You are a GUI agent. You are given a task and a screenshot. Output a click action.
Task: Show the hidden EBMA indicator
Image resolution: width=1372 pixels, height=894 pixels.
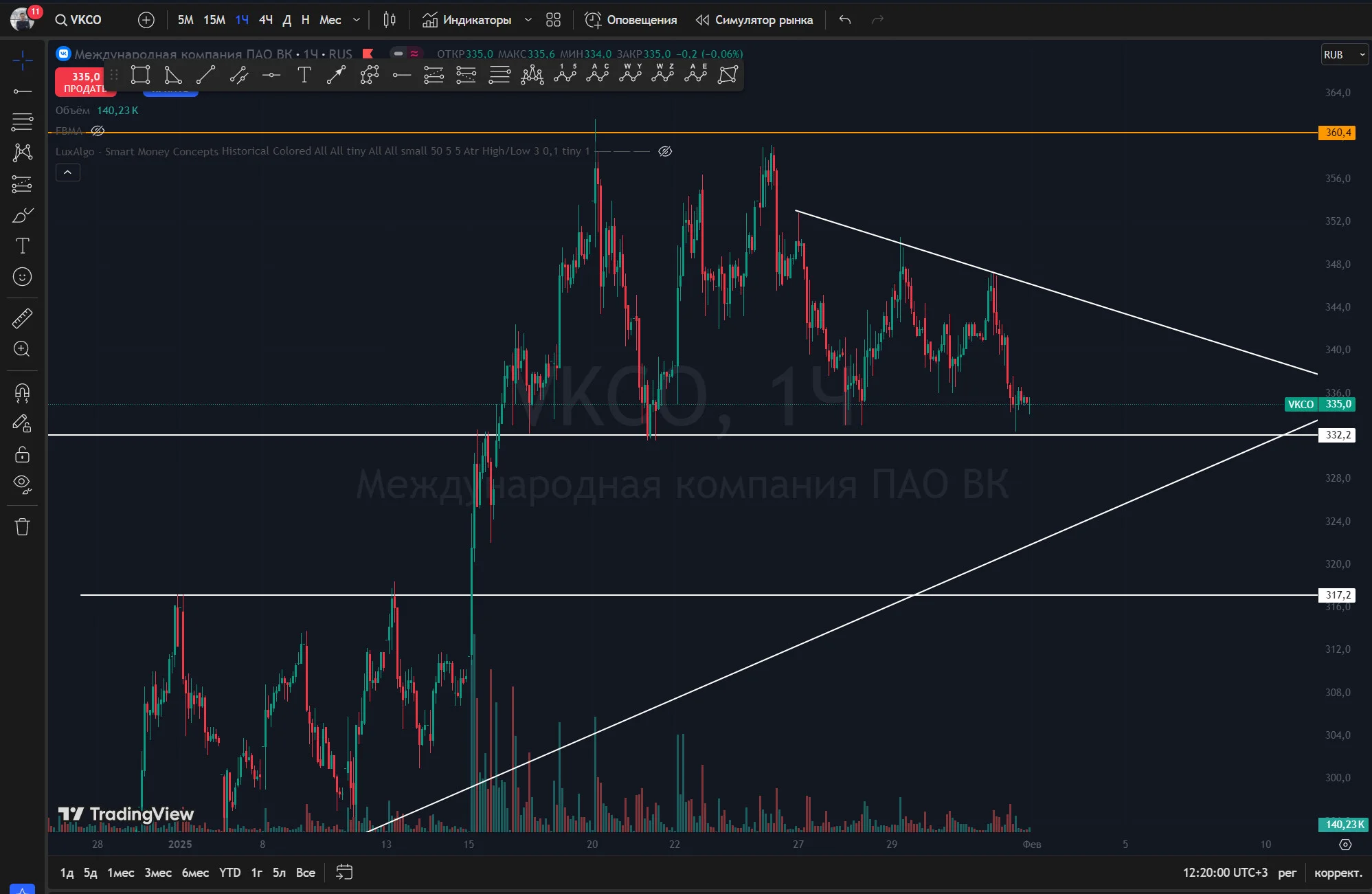click(98, 131)
